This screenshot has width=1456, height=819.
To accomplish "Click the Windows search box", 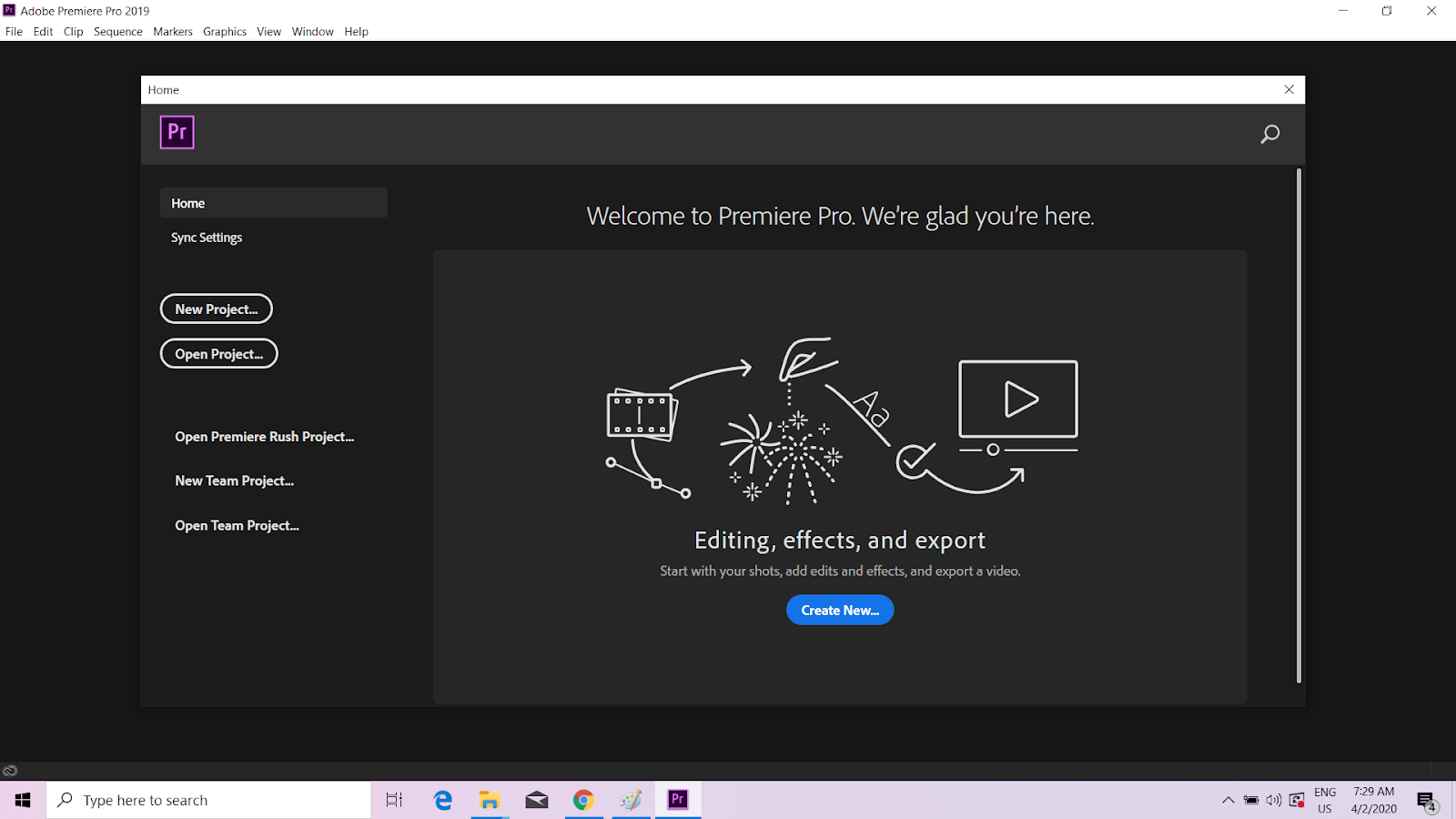I will pyautogui.click(x=209, y=800).
